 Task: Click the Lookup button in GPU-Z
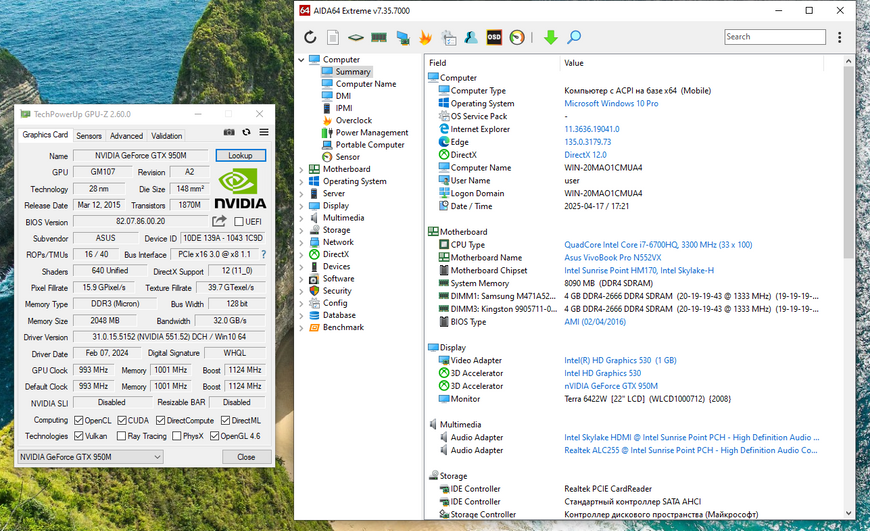pyautogui.click(x=240, y=155)
